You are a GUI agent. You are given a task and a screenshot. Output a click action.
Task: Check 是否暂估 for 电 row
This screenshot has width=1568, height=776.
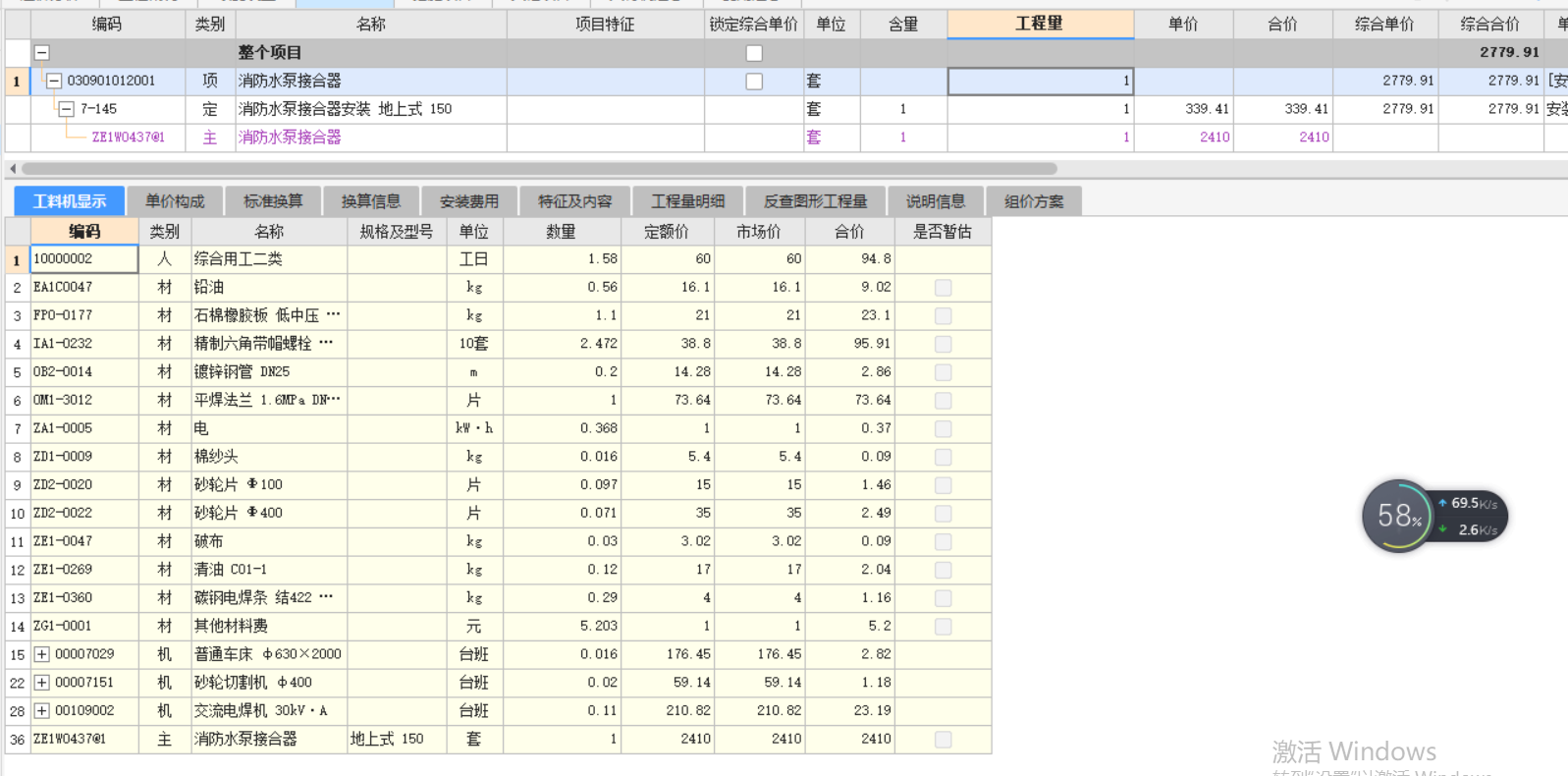(x=944, y=429)
